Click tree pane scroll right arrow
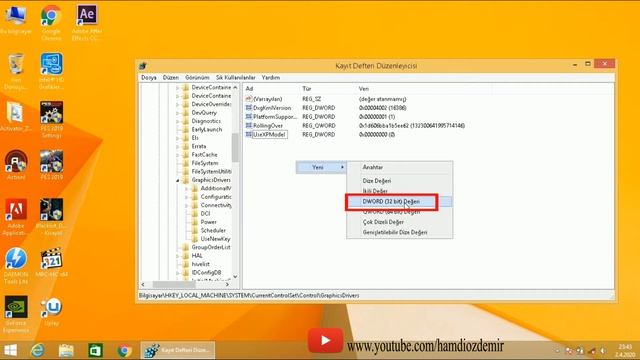This screenshot has height=360, width=640. (227, 284)
